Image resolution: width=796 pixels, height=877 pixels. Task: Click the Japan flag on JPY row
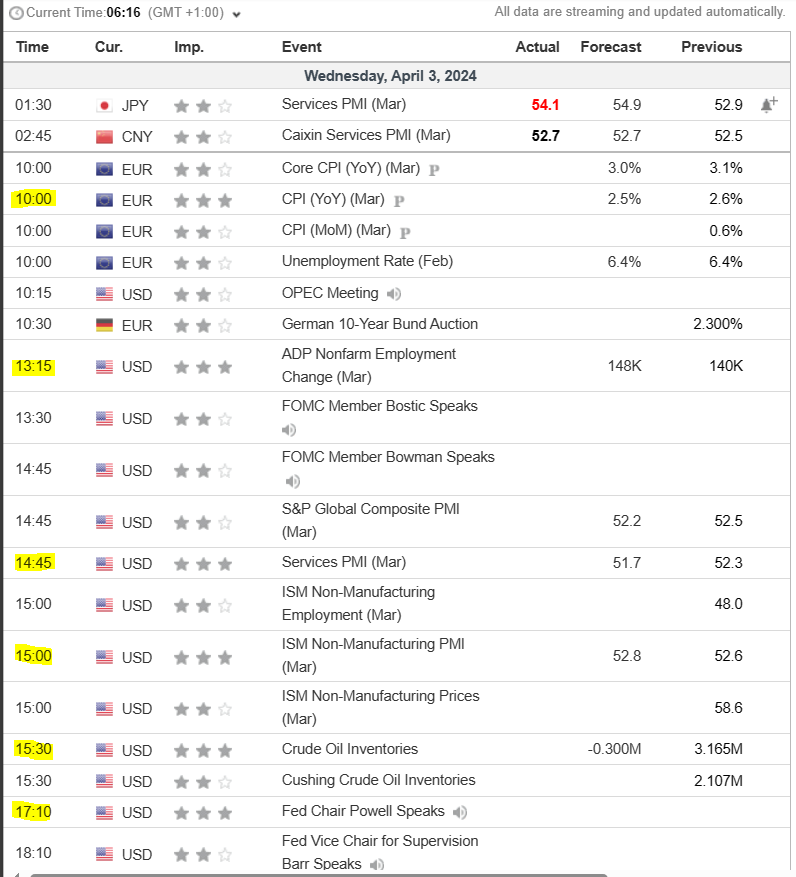(x=104, y=105)
